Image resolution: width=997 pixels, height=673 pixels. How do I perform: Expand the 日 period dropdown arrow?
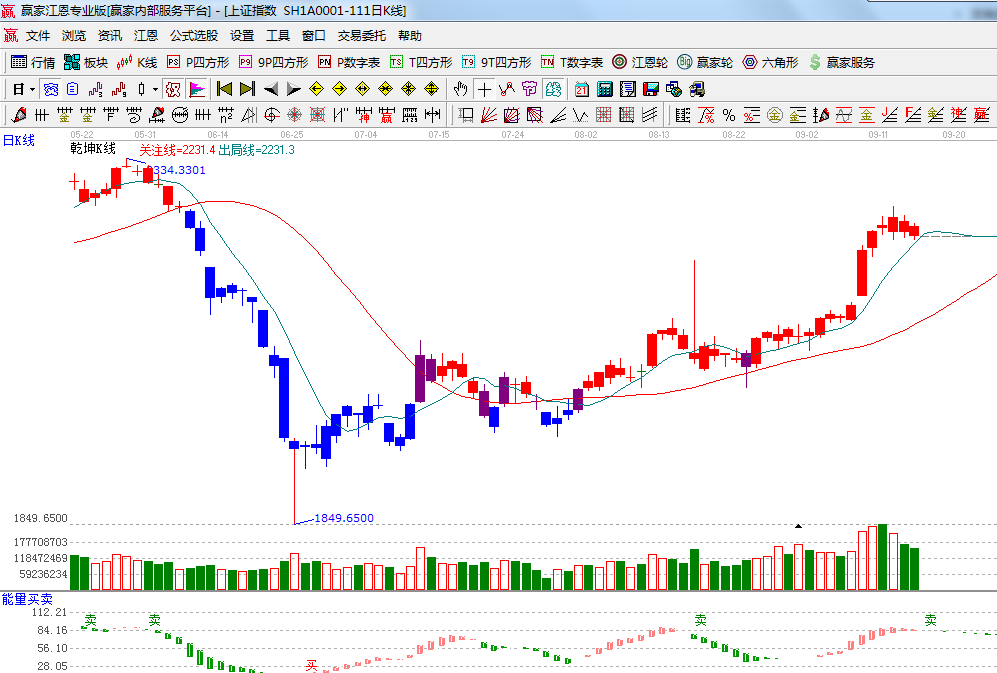31,89
